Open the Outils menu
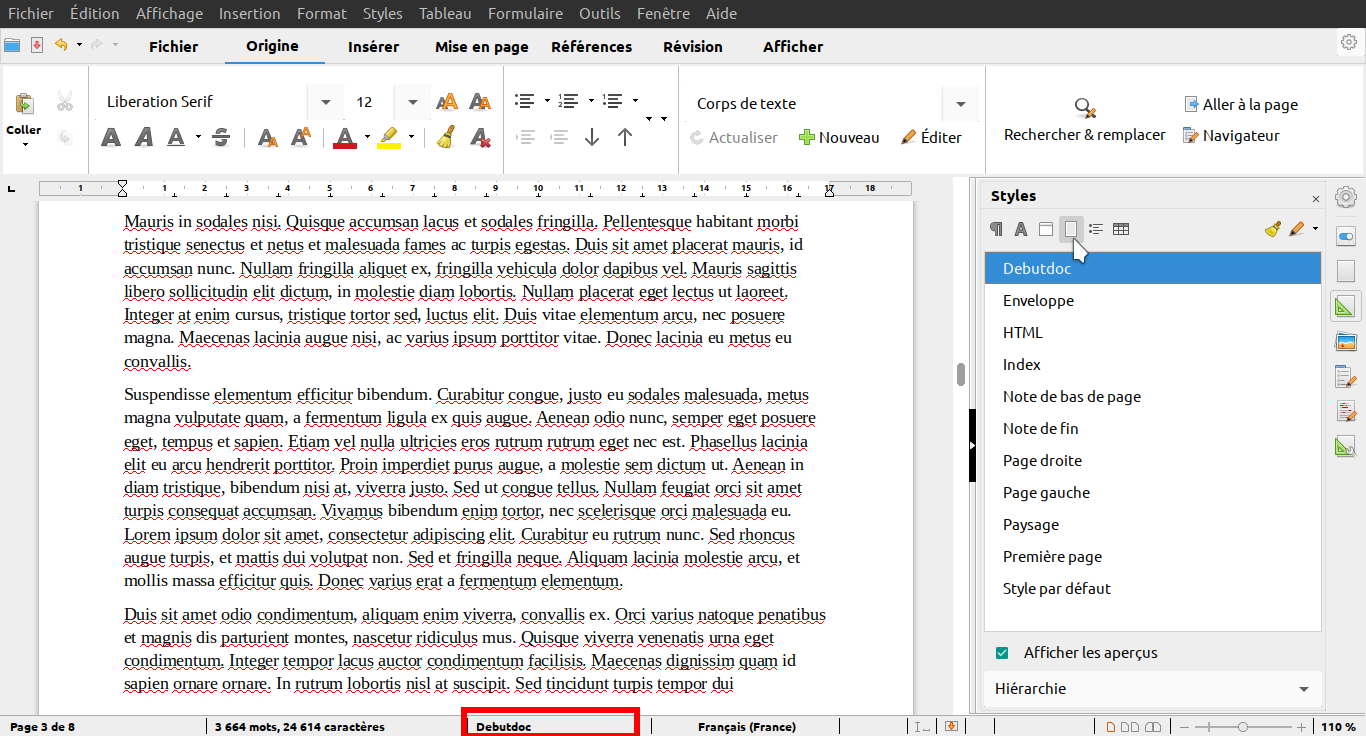This screenshot has width=1366, height=736. (x=599, y=13)
